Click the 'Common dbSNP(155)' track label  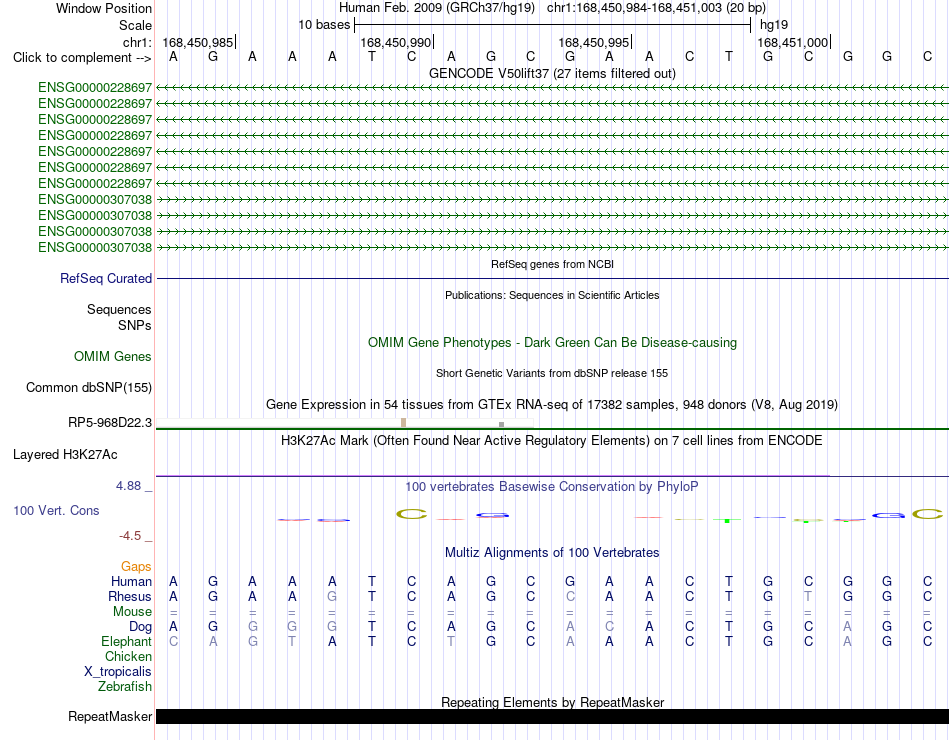(89, 387)
